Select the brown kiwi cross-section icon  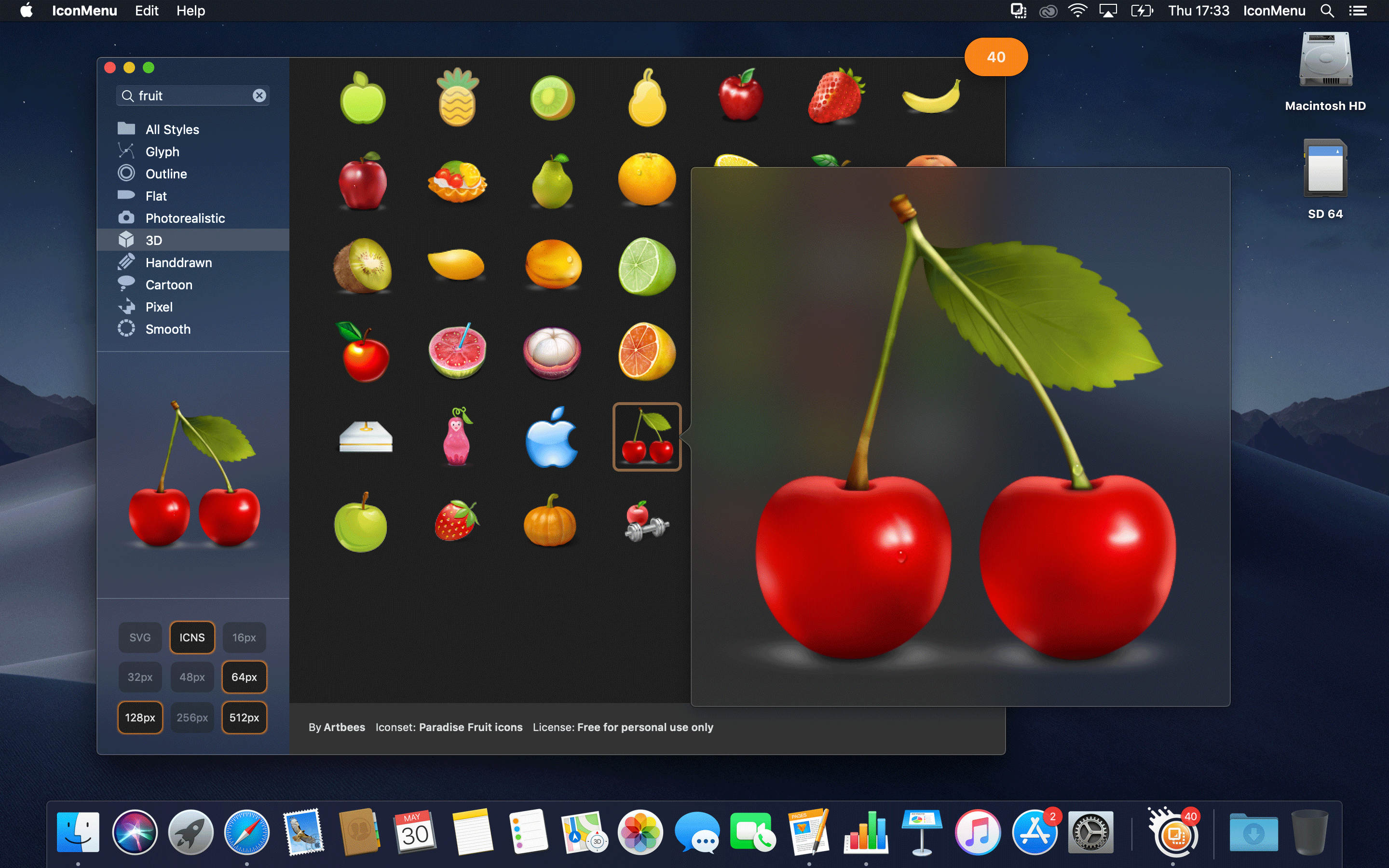(x=362, y=266)
